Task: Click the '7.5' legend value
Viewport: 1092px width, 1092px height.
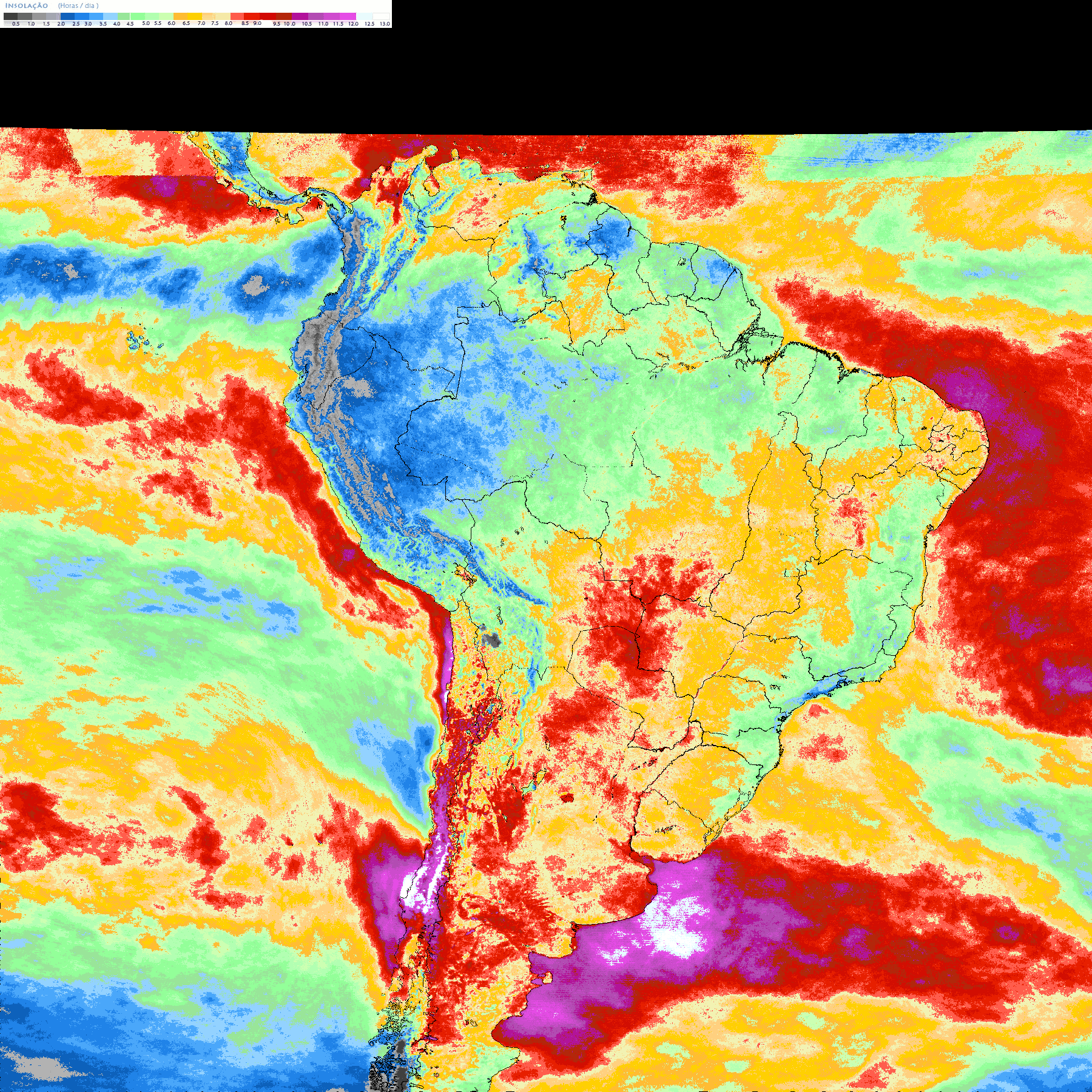Action: (x=215, y=23)
